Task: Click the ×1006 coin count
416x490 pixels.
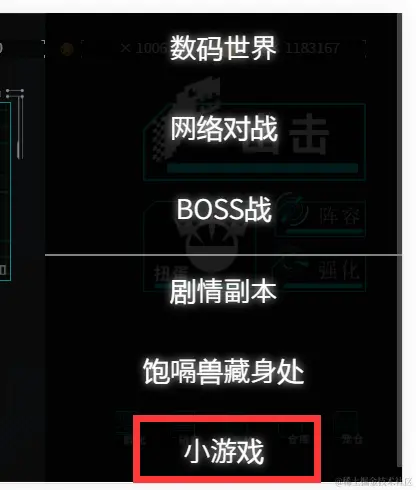Action: [x=143, y=49]
